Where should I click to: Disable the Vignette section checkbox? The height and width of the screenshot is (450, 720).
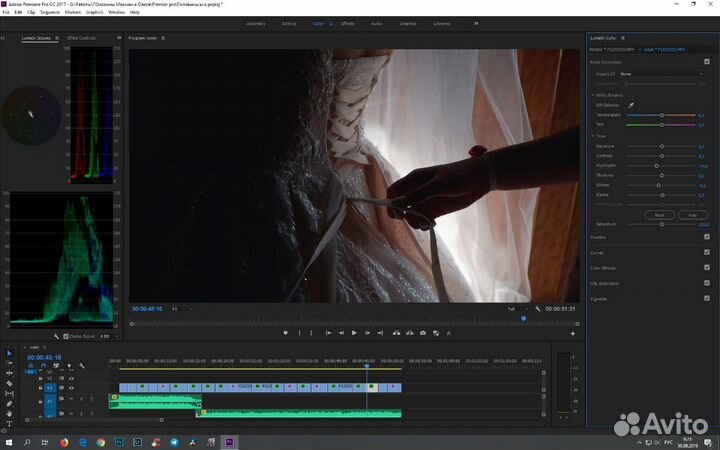click(x=707, y=298)
